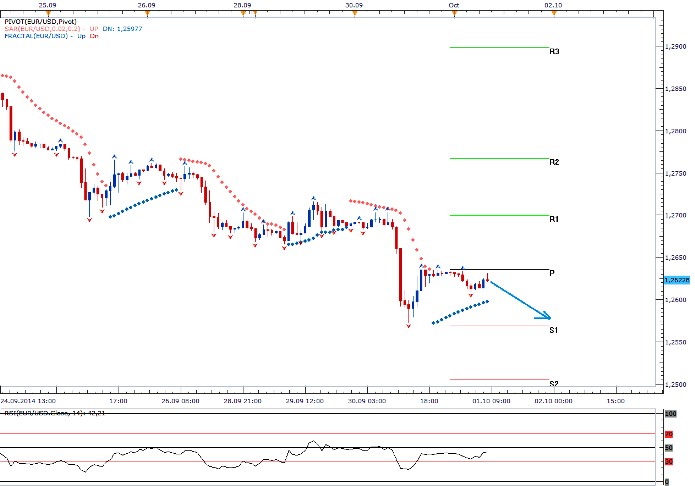This screenshot has width=695, height=486.
Task: Click the FRACTAL indicator legend label
Action: (x=49, y=36)
